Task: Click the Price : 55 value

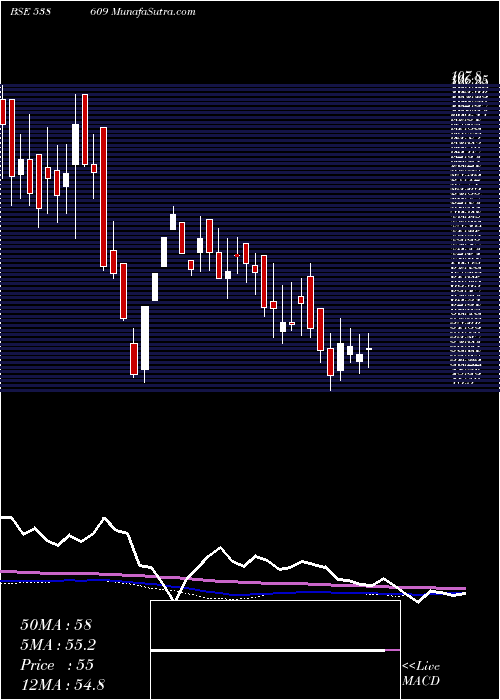Action: (57, 665)
